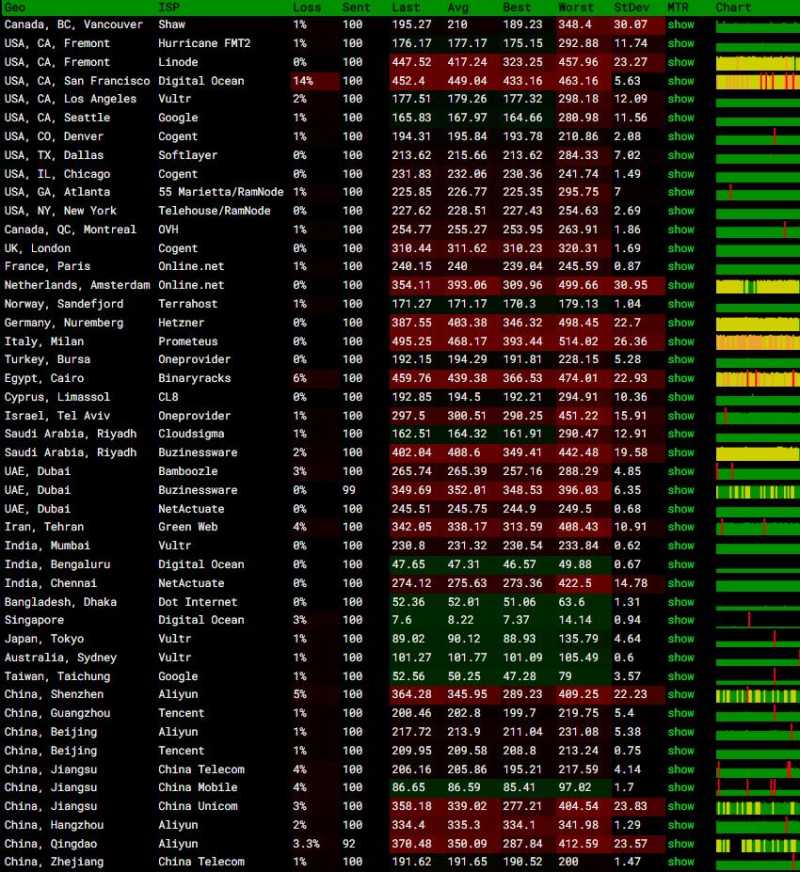Show MTR for Qingdao Aliyun row

681,844
